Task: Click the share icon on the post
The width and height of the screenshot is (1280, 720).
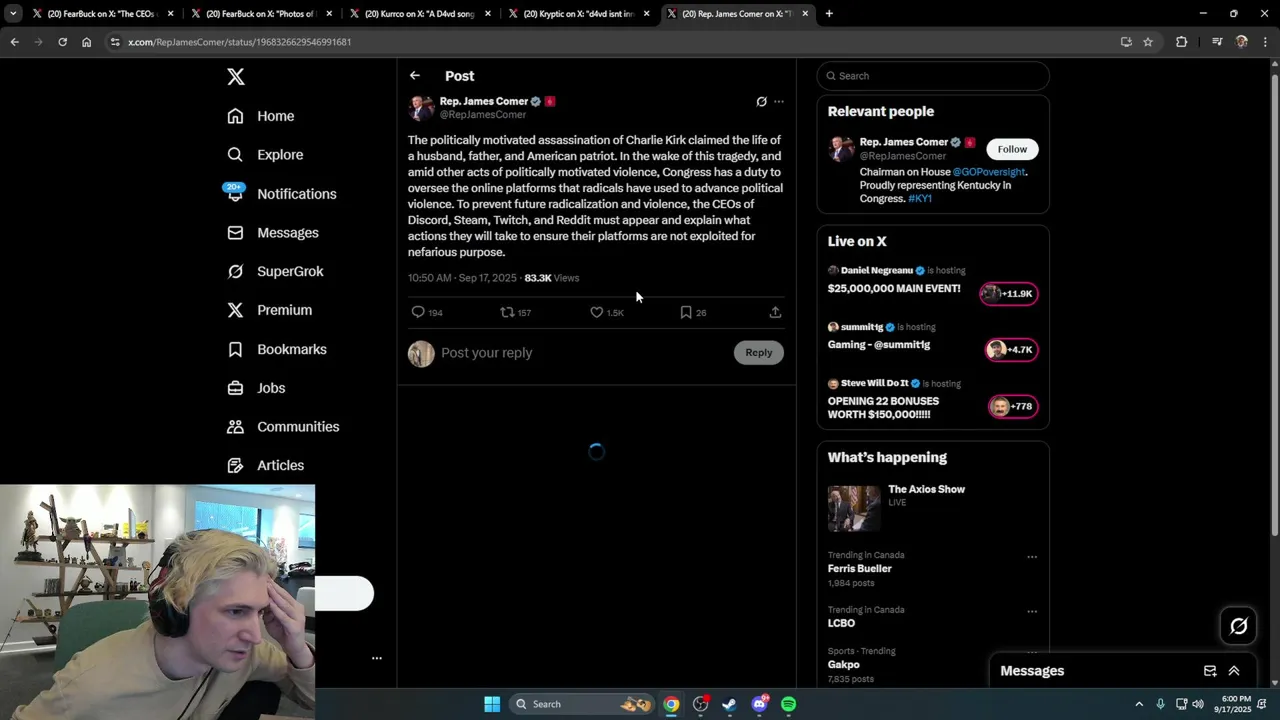Action: 775,313
